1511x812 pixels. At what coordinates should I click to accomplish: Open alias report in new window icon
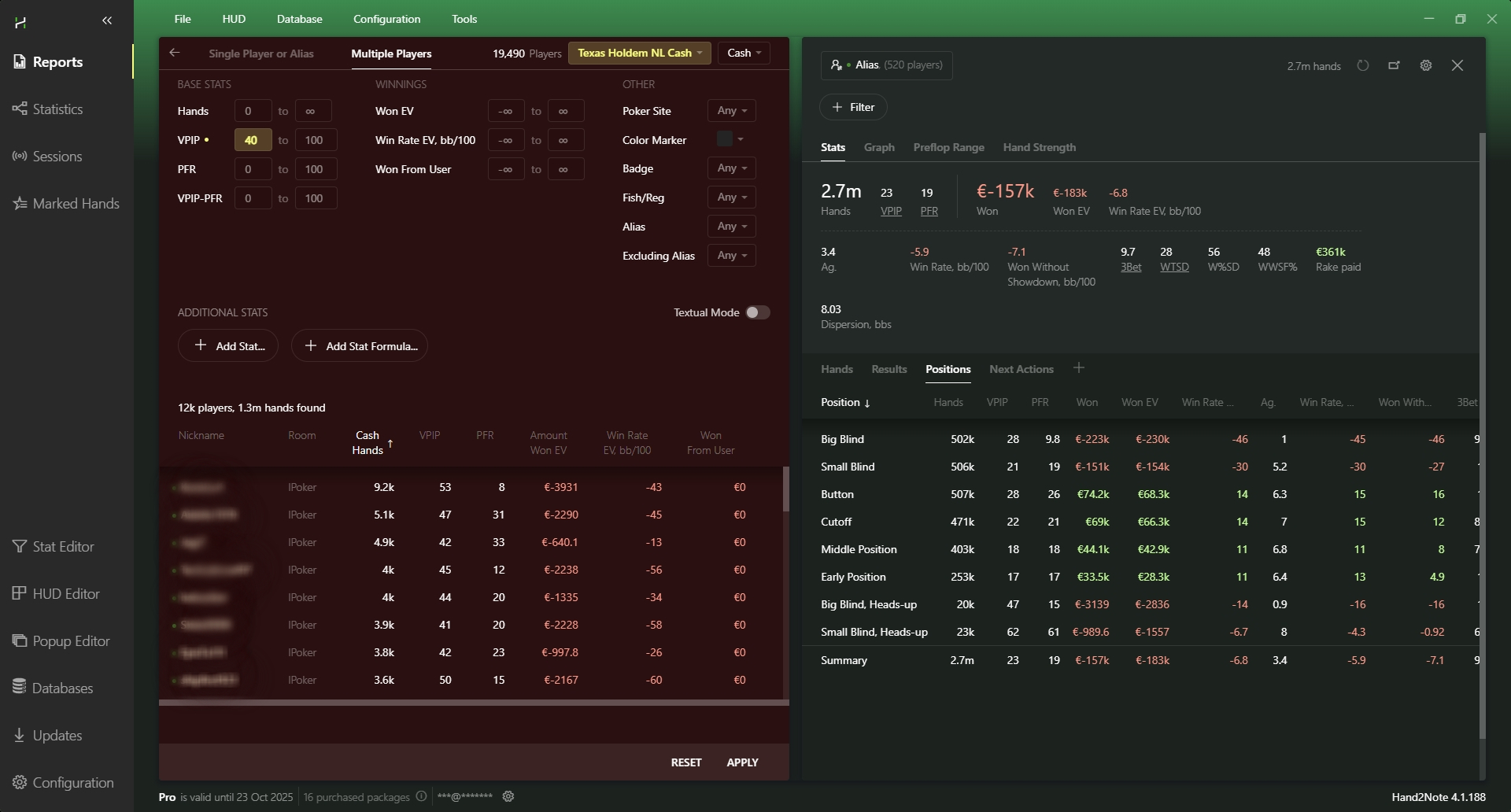pos(1394,66)
